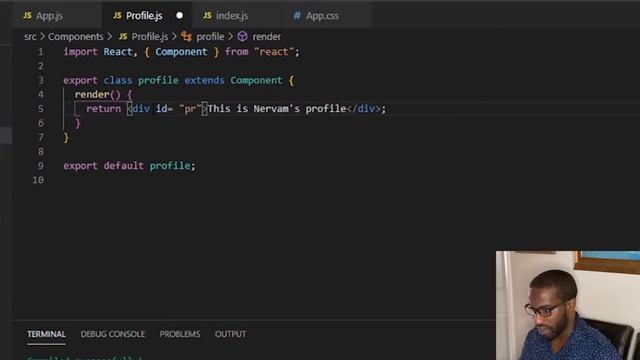Click line number 10 in the gutter
The width and height of the screenshot is (640, 360).
38,180
